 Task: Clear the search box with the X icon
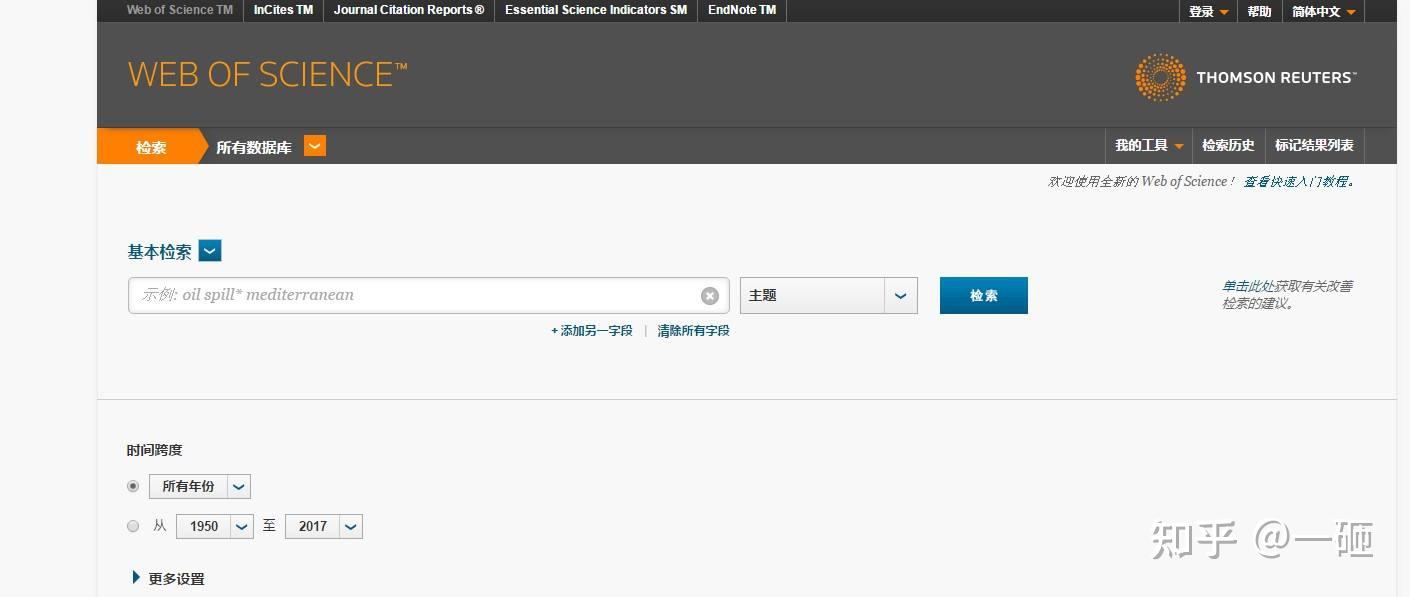click(710, 295)
